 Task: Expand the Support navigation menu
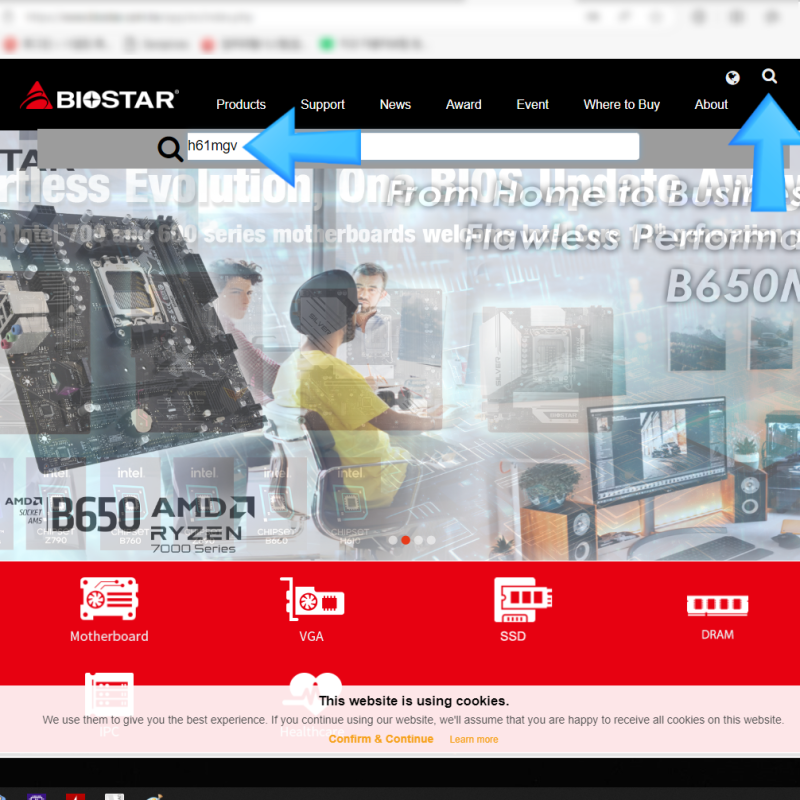pos(322,104)
